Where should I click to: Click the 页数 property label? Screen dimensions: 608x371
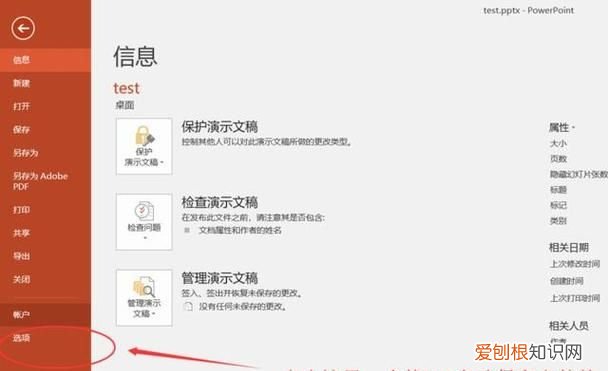coord(558,159)
